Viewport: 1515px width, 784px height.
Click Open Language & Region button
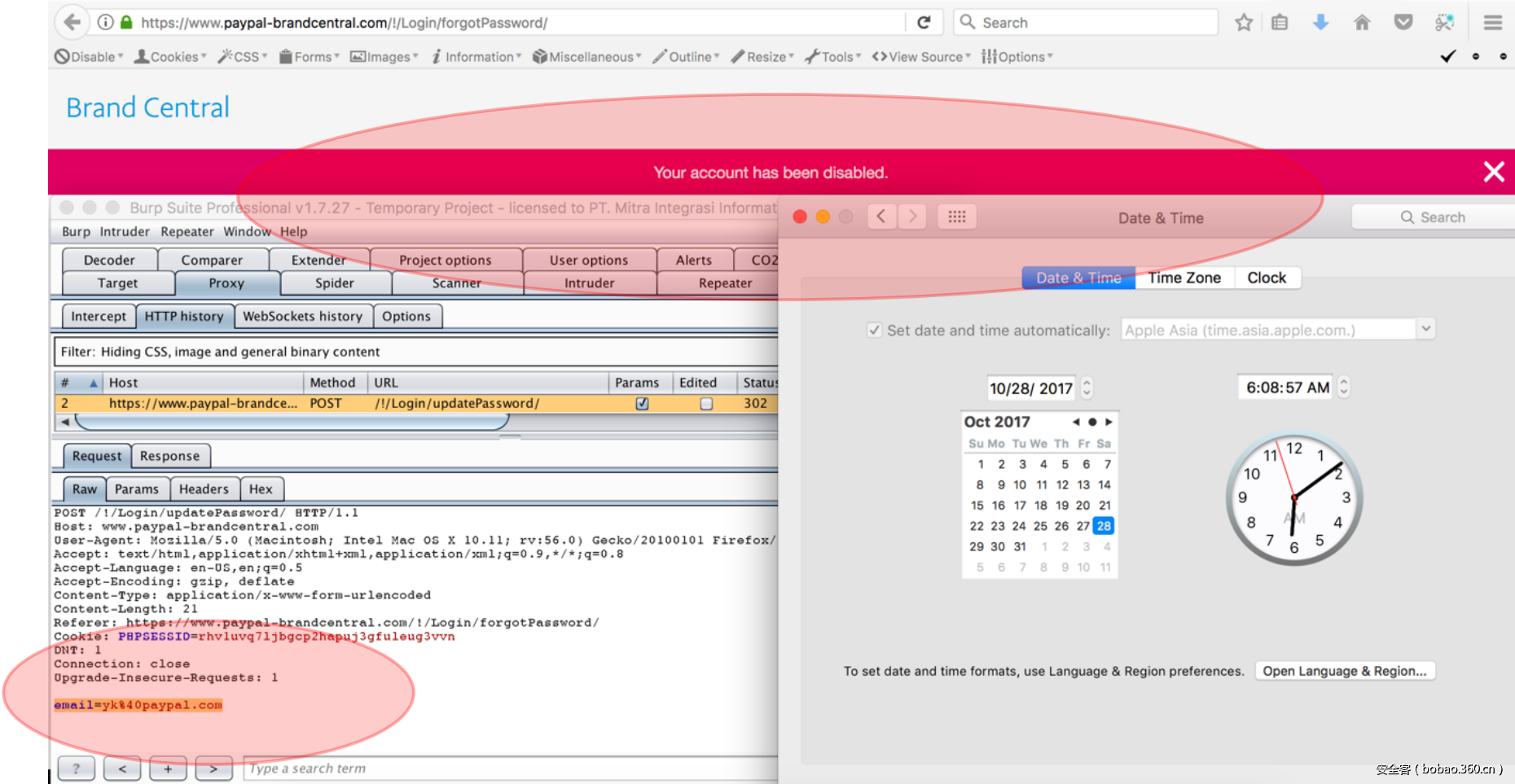(x=1344, y=671)
